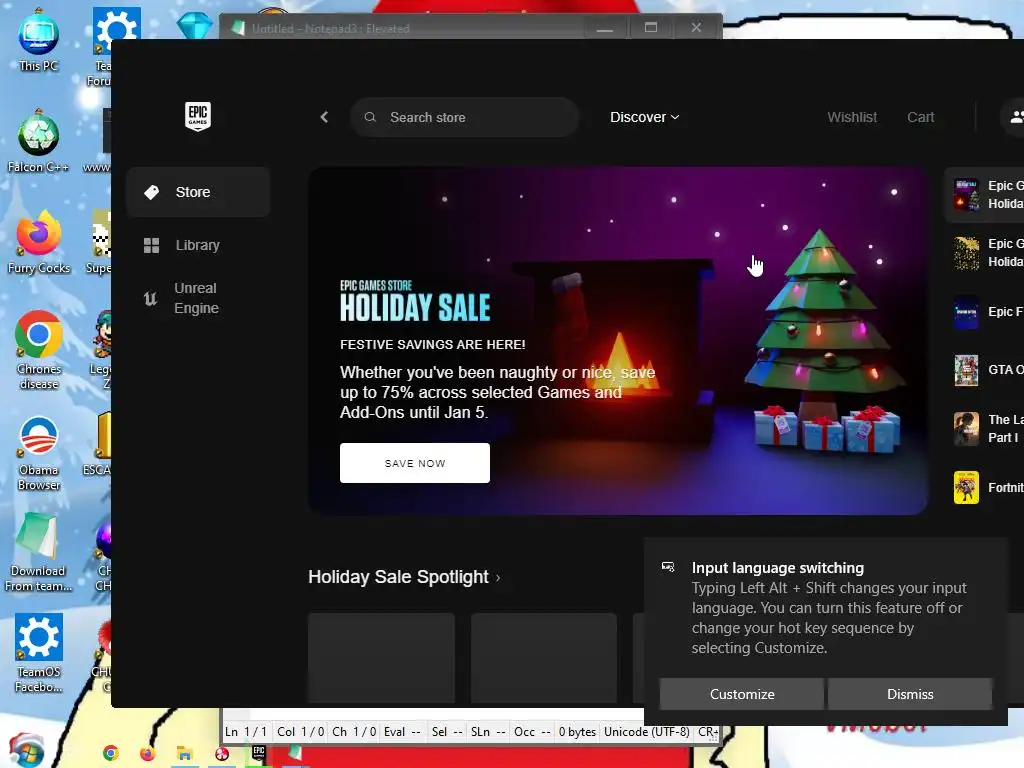This screenshot has width=1024, height=768.
Task: Open Chrome from the taskbar
Action: (110, 753)
